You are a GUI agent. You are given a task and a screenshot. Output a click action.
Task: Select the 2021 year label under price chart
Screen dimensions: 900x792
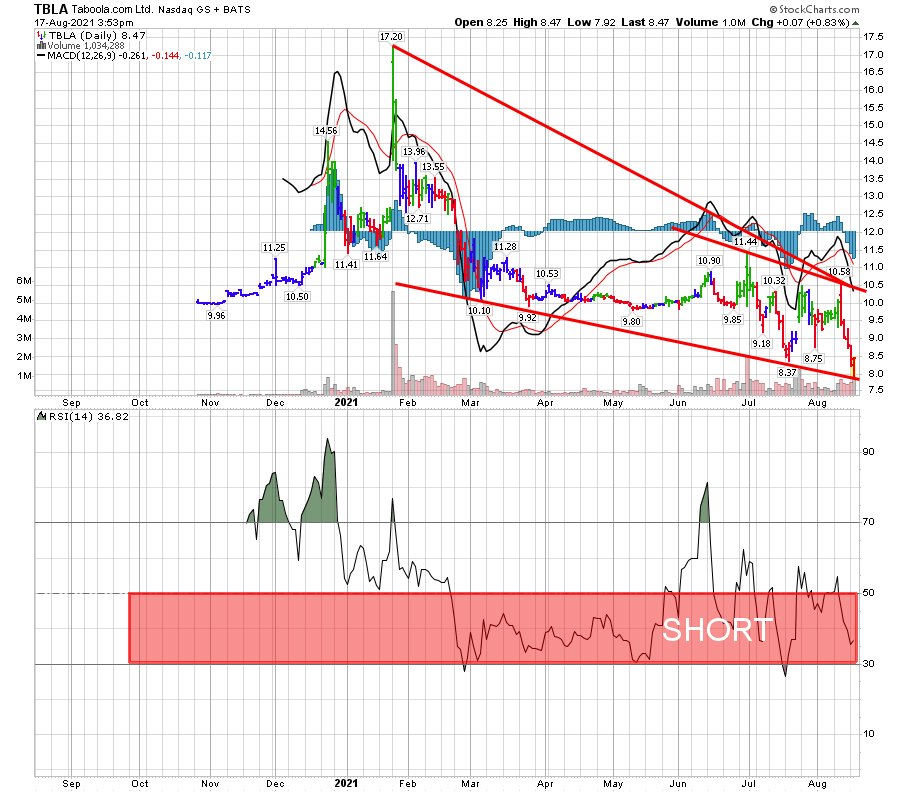[x=346, y=402]
